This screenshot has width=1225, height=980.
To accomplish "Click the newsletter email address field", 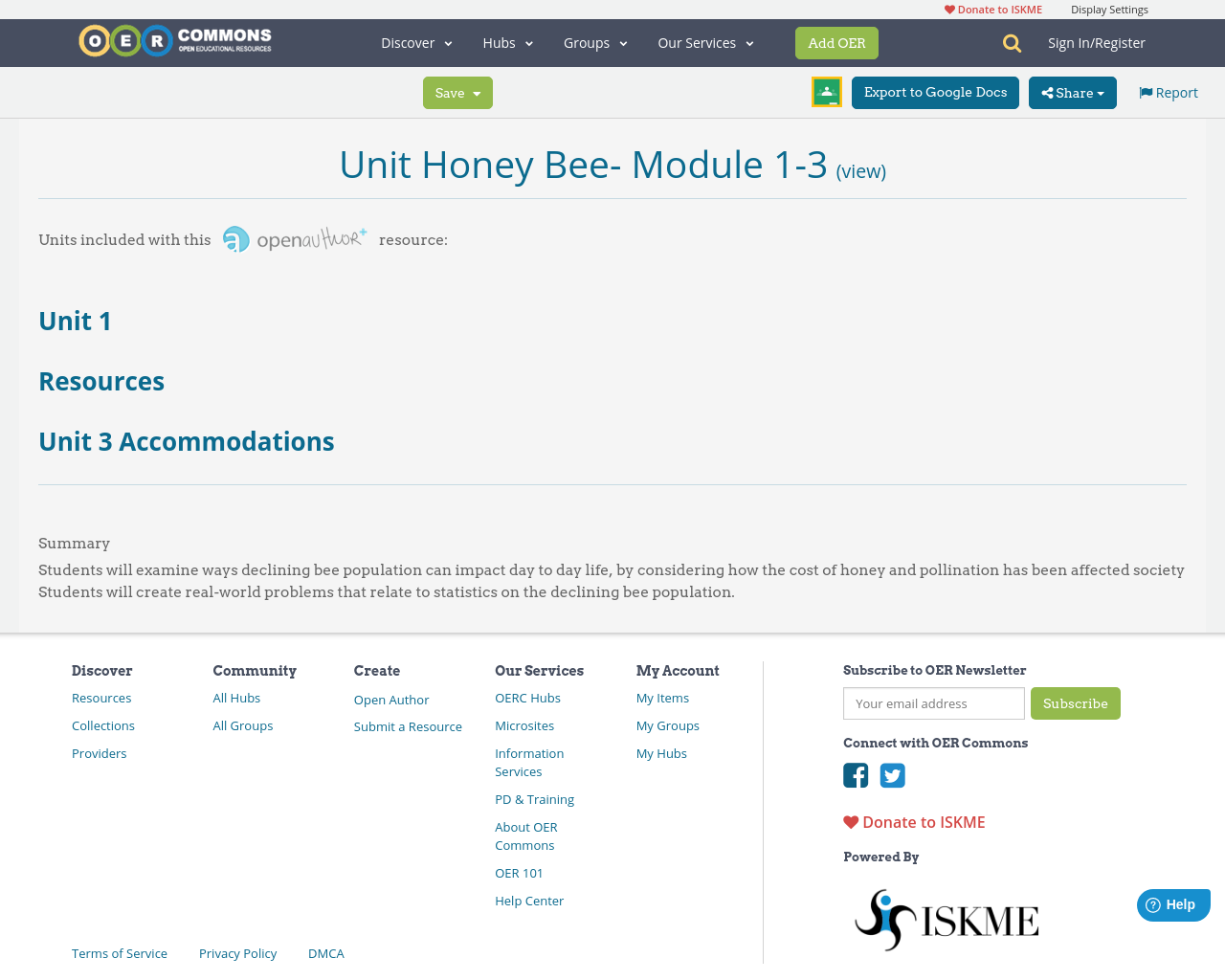I will click(x=933, y=703).
